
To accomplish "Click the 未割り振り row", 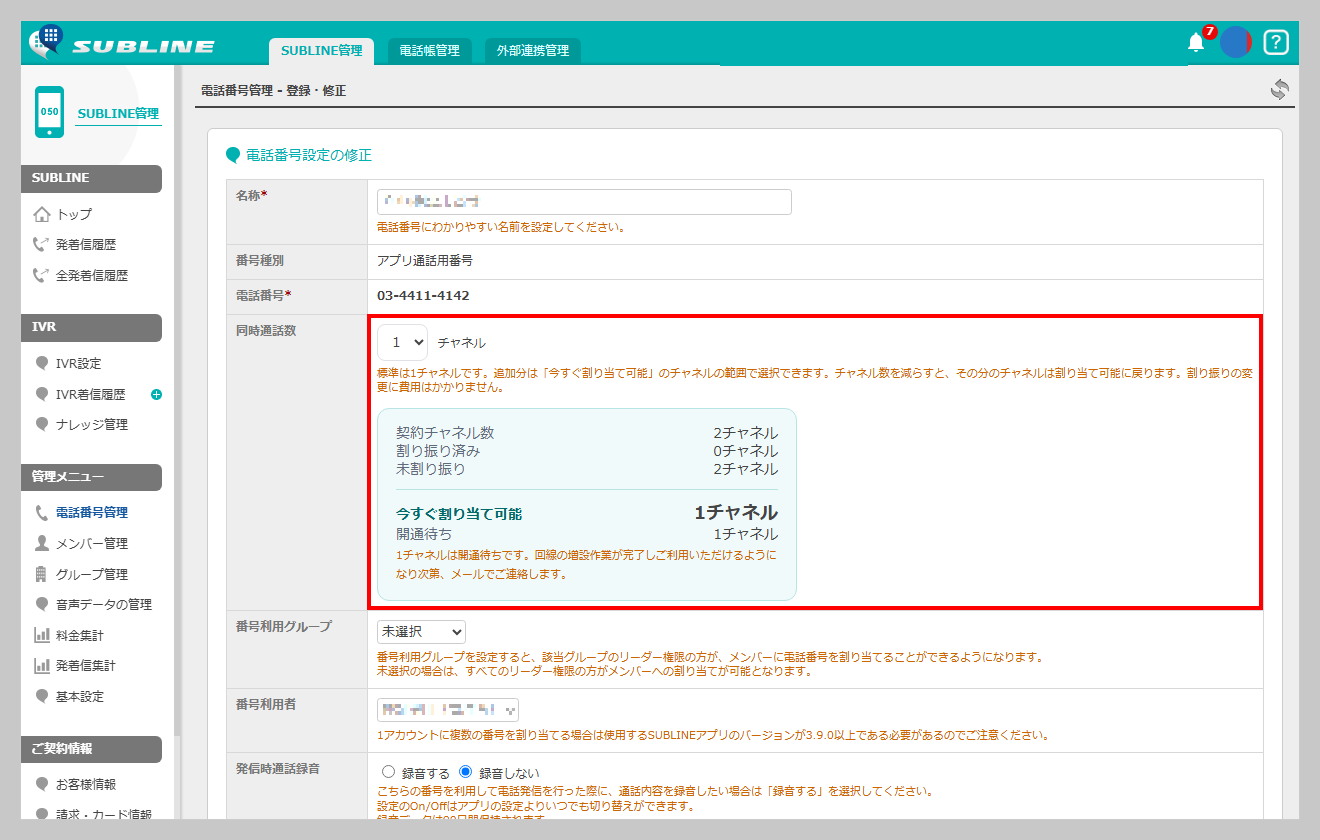I will tap(587, 469).
